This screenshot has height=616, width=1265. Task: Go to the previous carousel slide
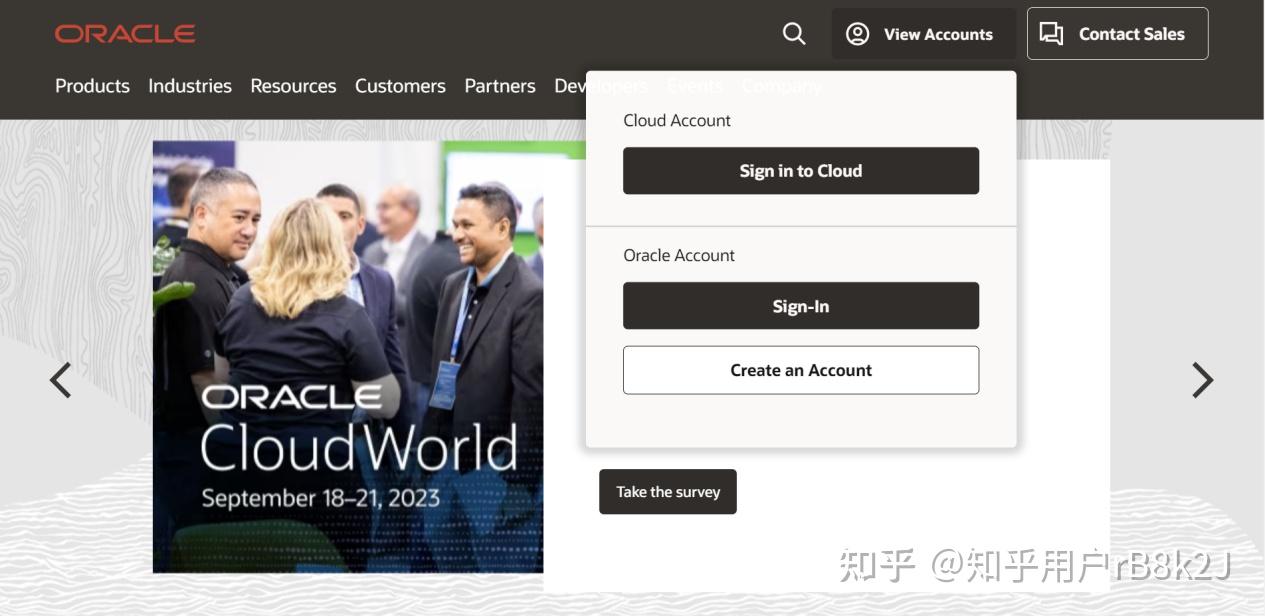click(61, 380)
